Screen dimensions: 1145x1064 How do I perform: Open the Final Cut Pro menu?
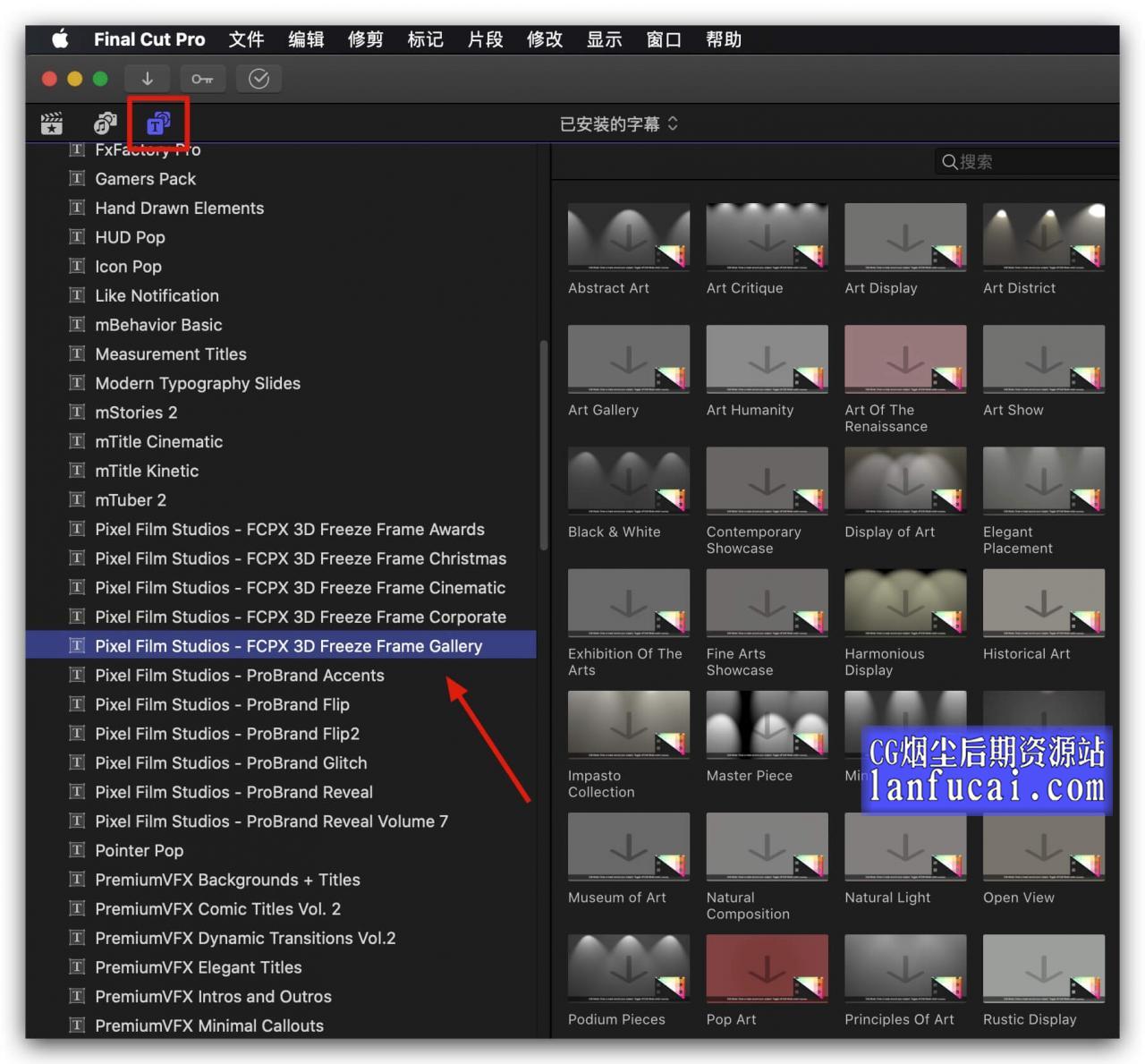tap(149, 39)
